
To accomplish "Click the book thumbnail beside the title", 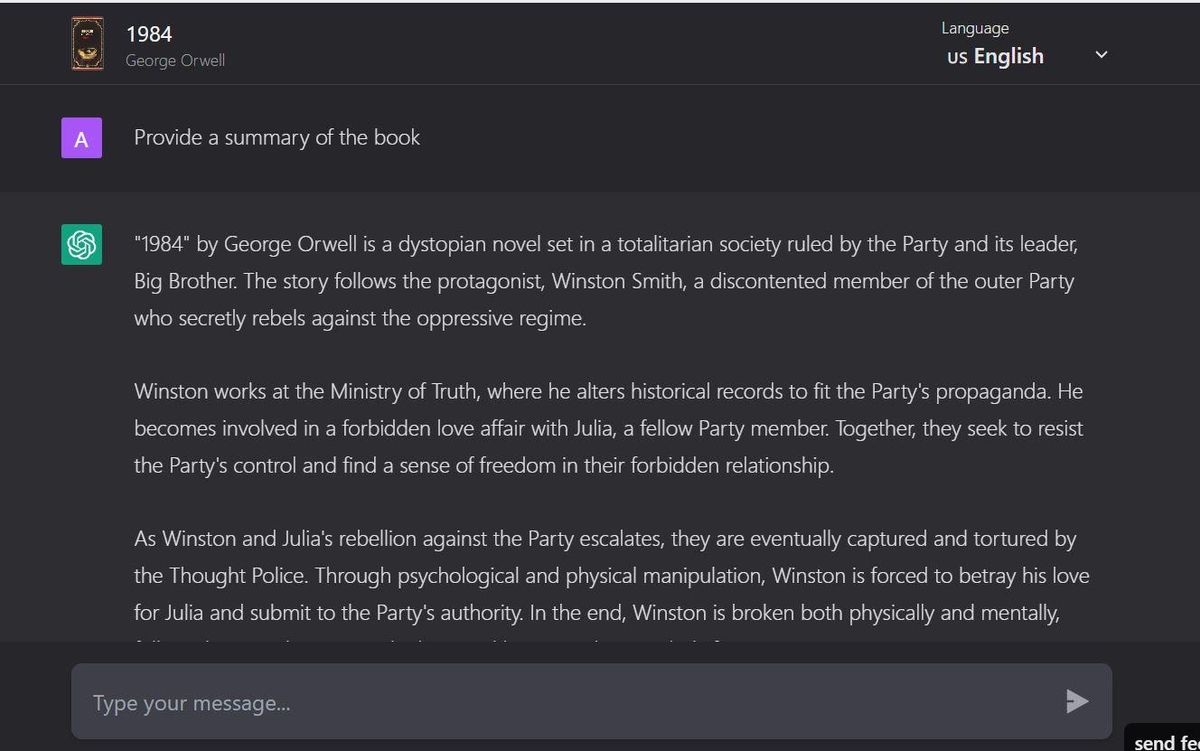I will tap(87, 43).
